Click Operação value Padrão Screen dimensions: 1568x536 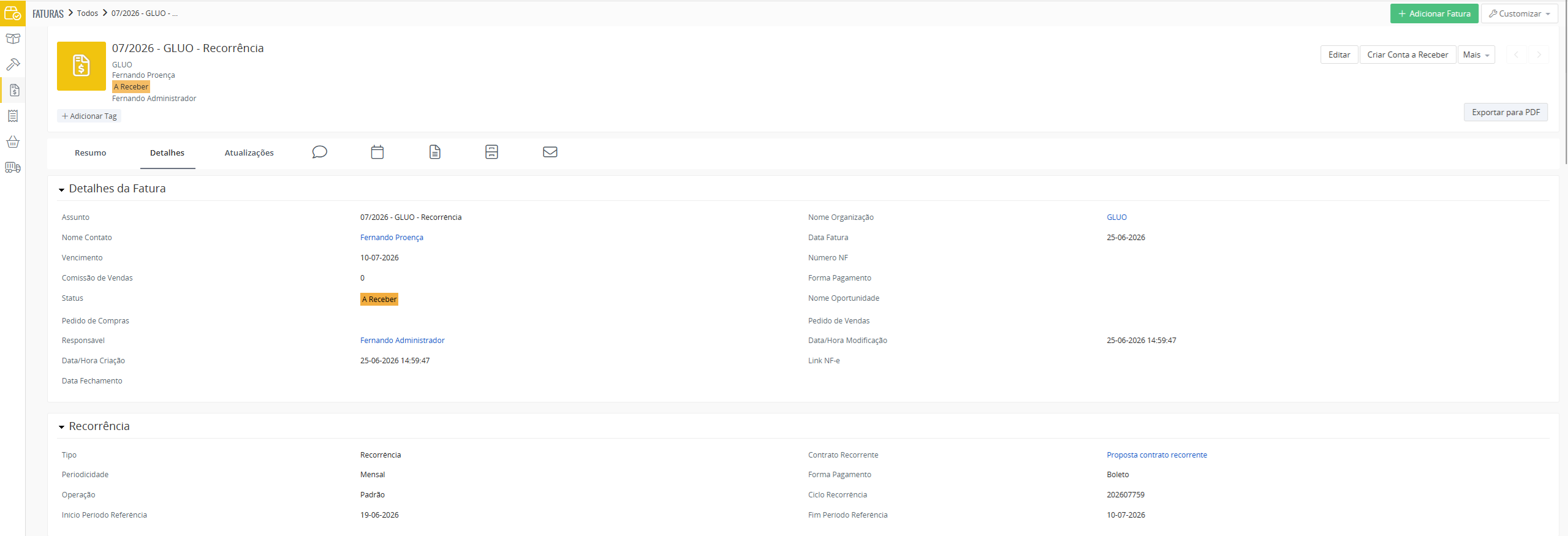click(373, 495)
